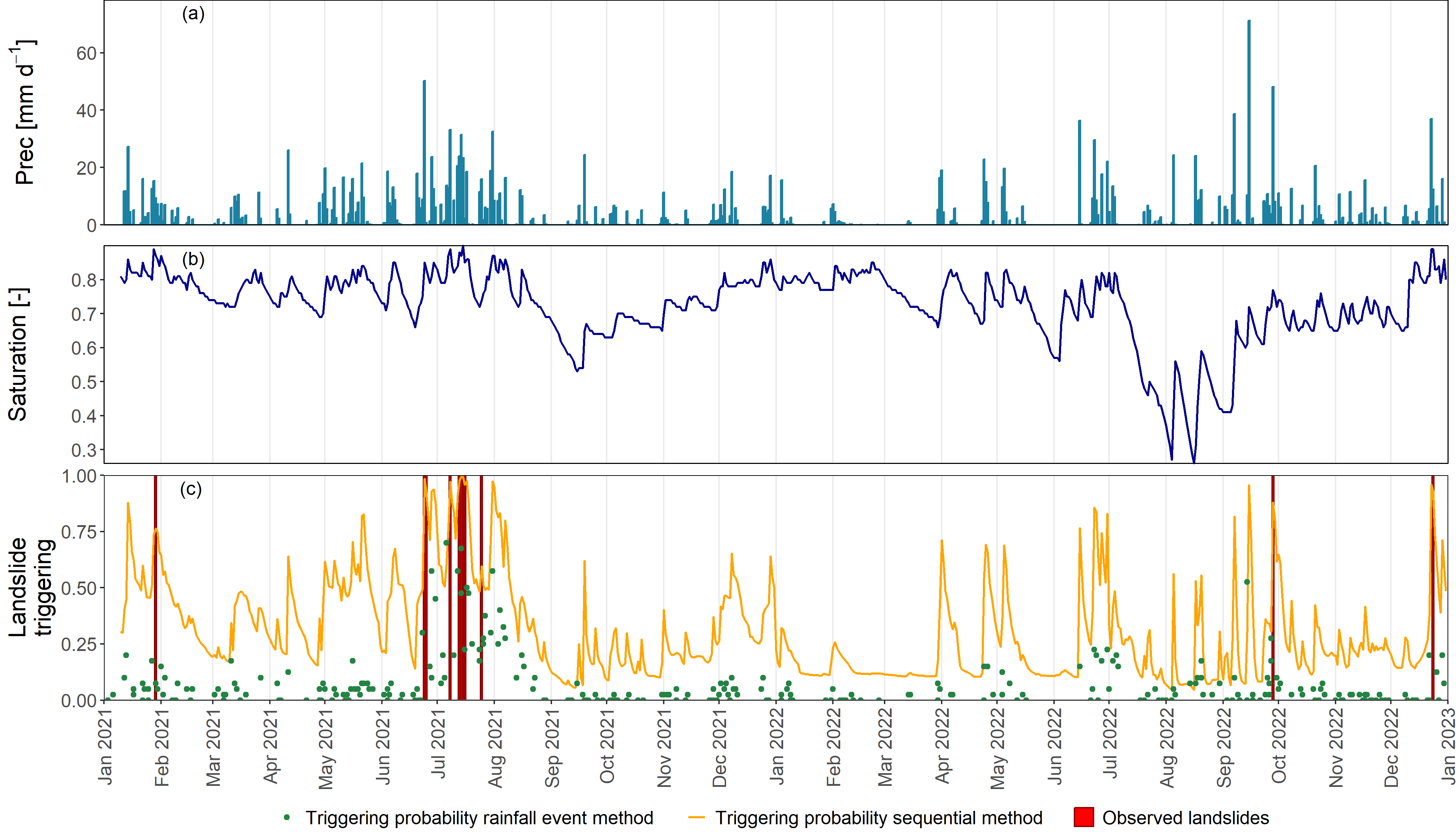Viewport: 1456px width, 832px height.
Task: Click the 'Dec 2022' date label
Action: click(x=1391, y=747)
